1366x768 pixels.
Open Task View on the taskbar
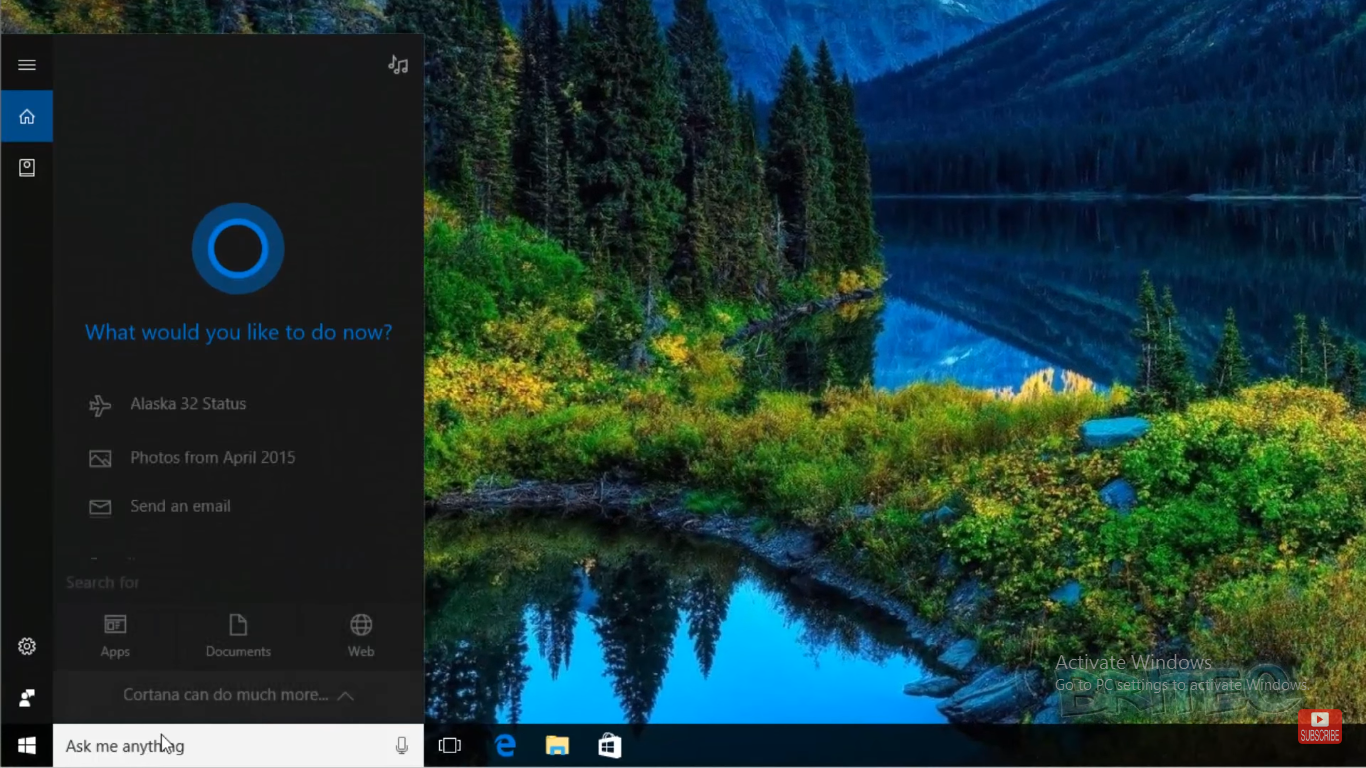[450, 746]
